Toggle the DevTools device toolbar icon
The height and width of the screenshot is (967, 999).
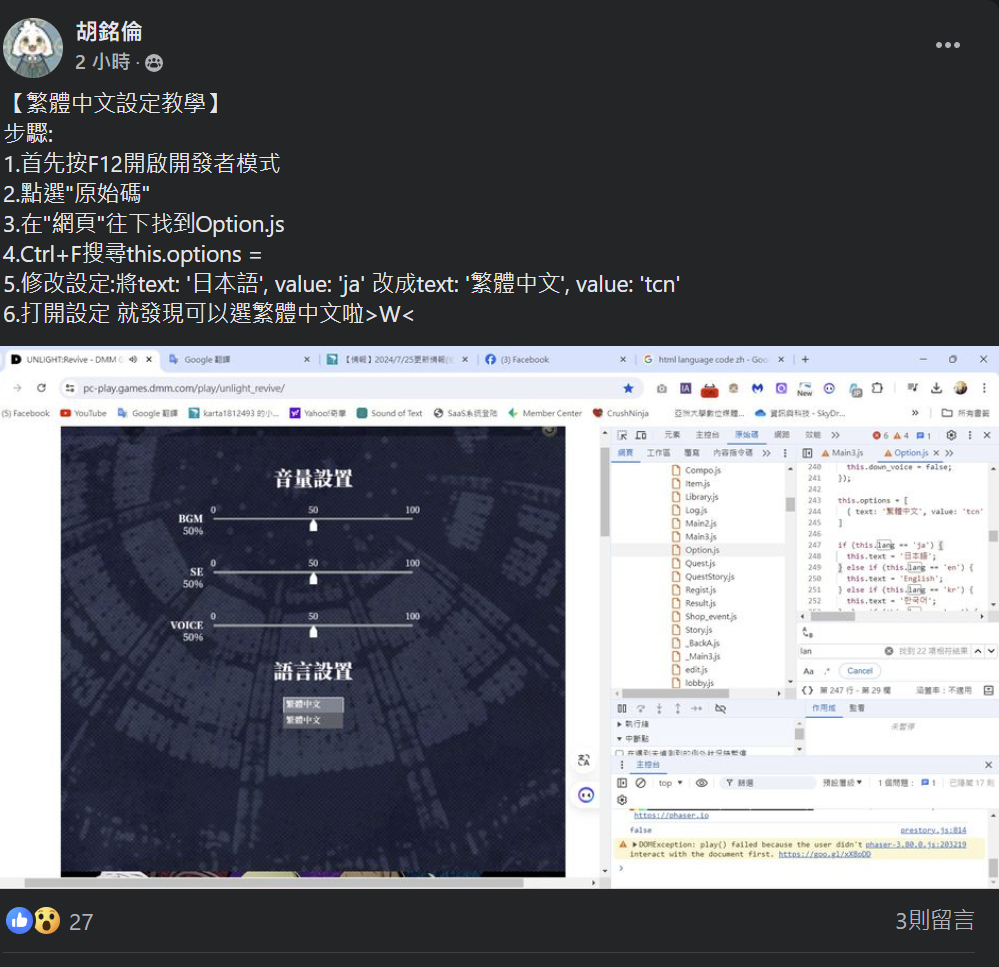641,435
